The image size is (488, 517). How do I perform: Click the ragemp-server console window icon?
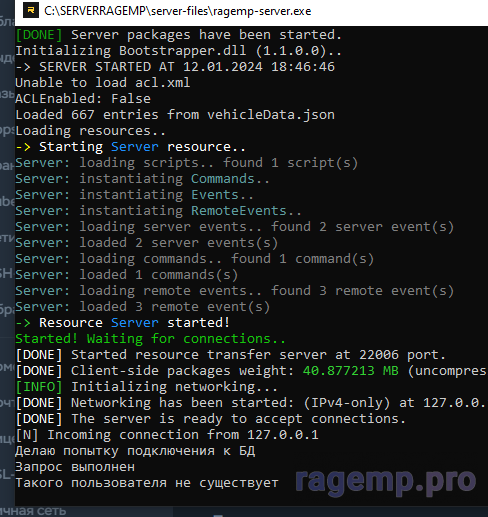coord(30,11)
